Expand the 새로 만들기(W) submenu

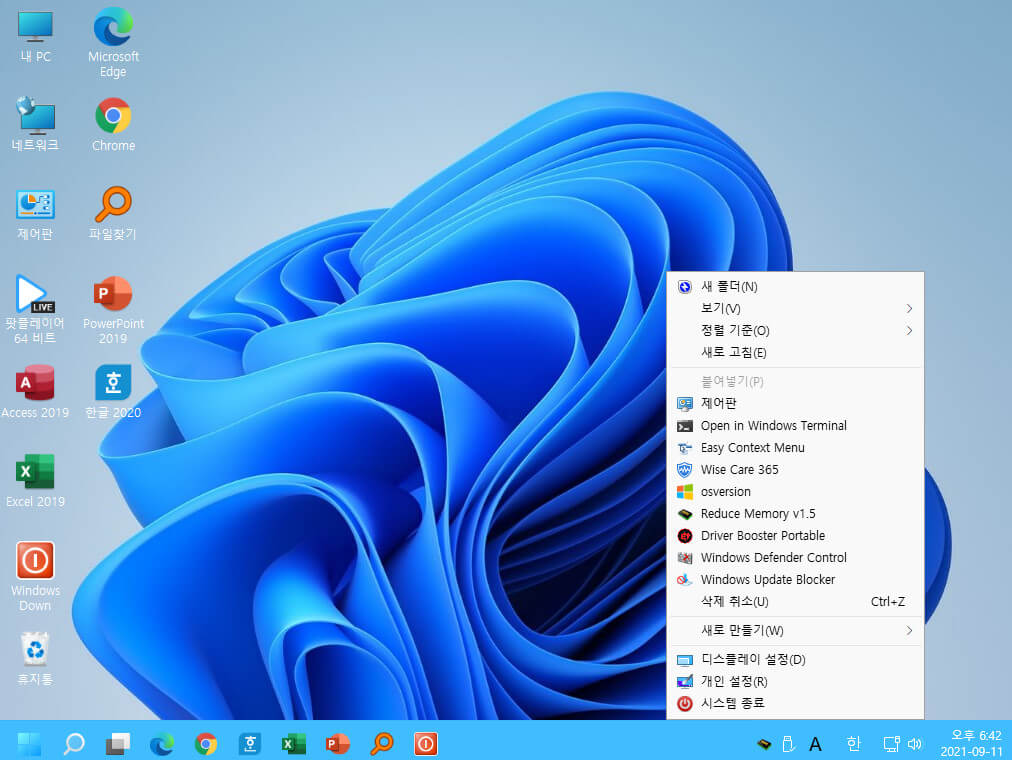click(x=795, y=630)
